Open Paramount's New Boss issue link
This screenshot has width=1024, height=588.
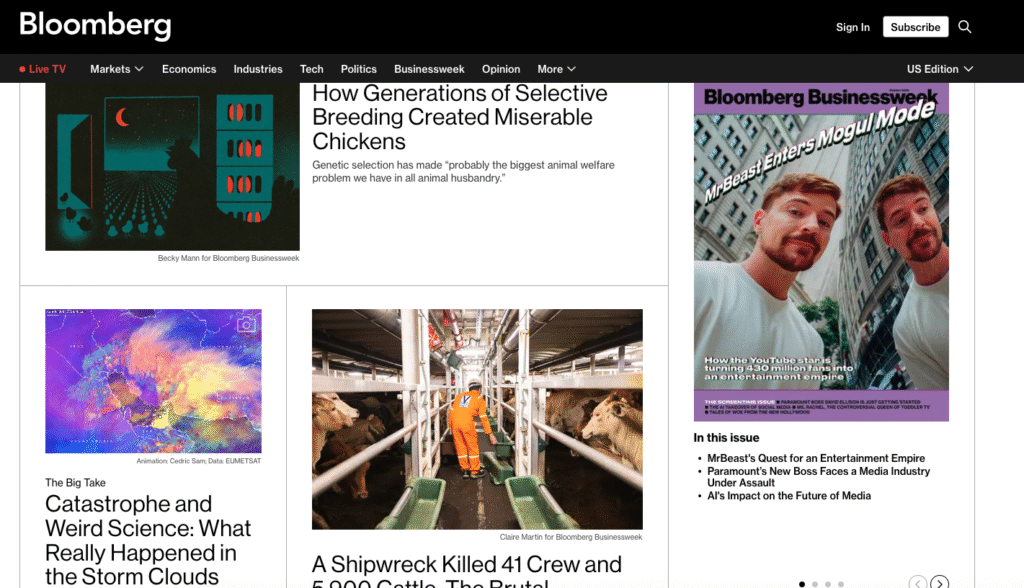818,477
